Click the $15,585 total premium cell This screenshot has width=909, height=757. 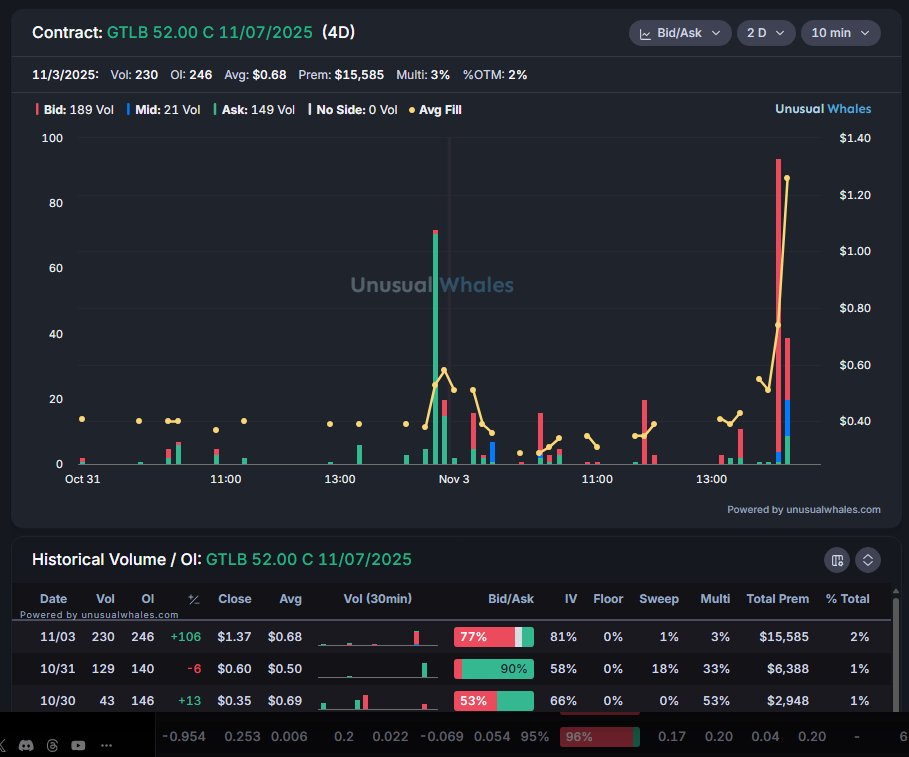click(x=784, y=637)
